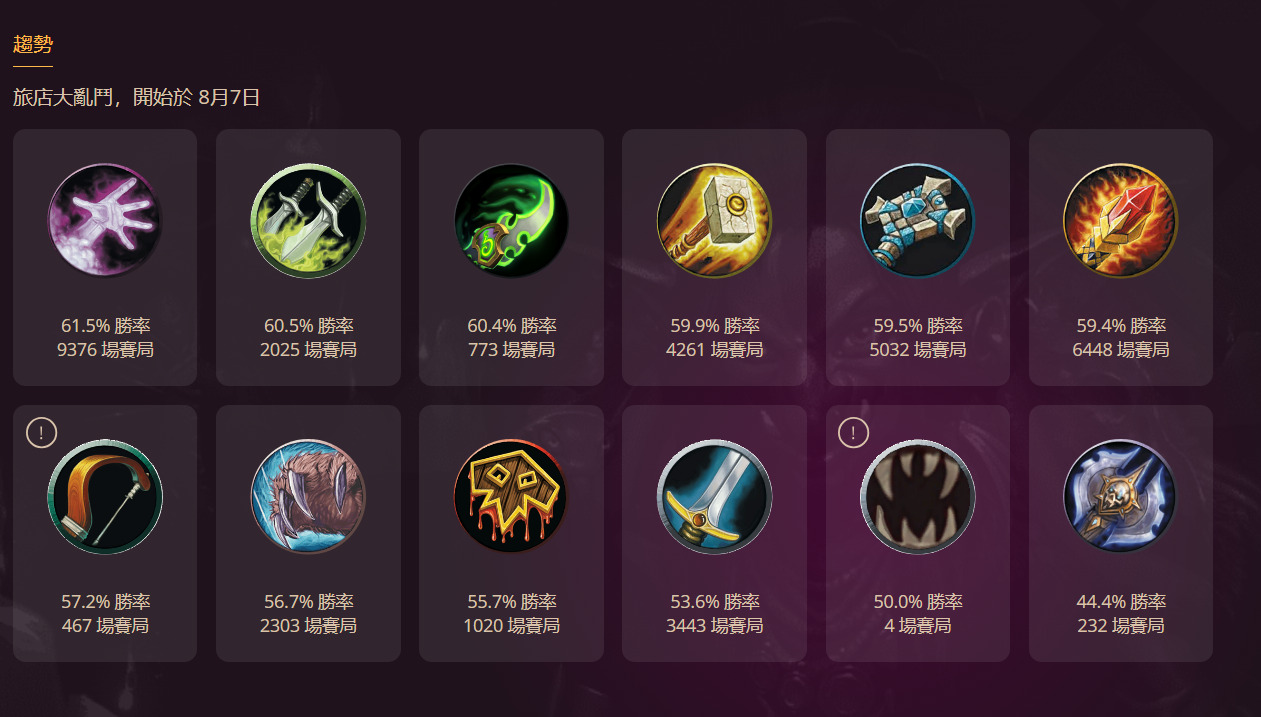The width and height of the screenshot is (1261, 717).
Task: Choose the golden hammer class icon
Action: pyautogui.click(x=714, y=221)
